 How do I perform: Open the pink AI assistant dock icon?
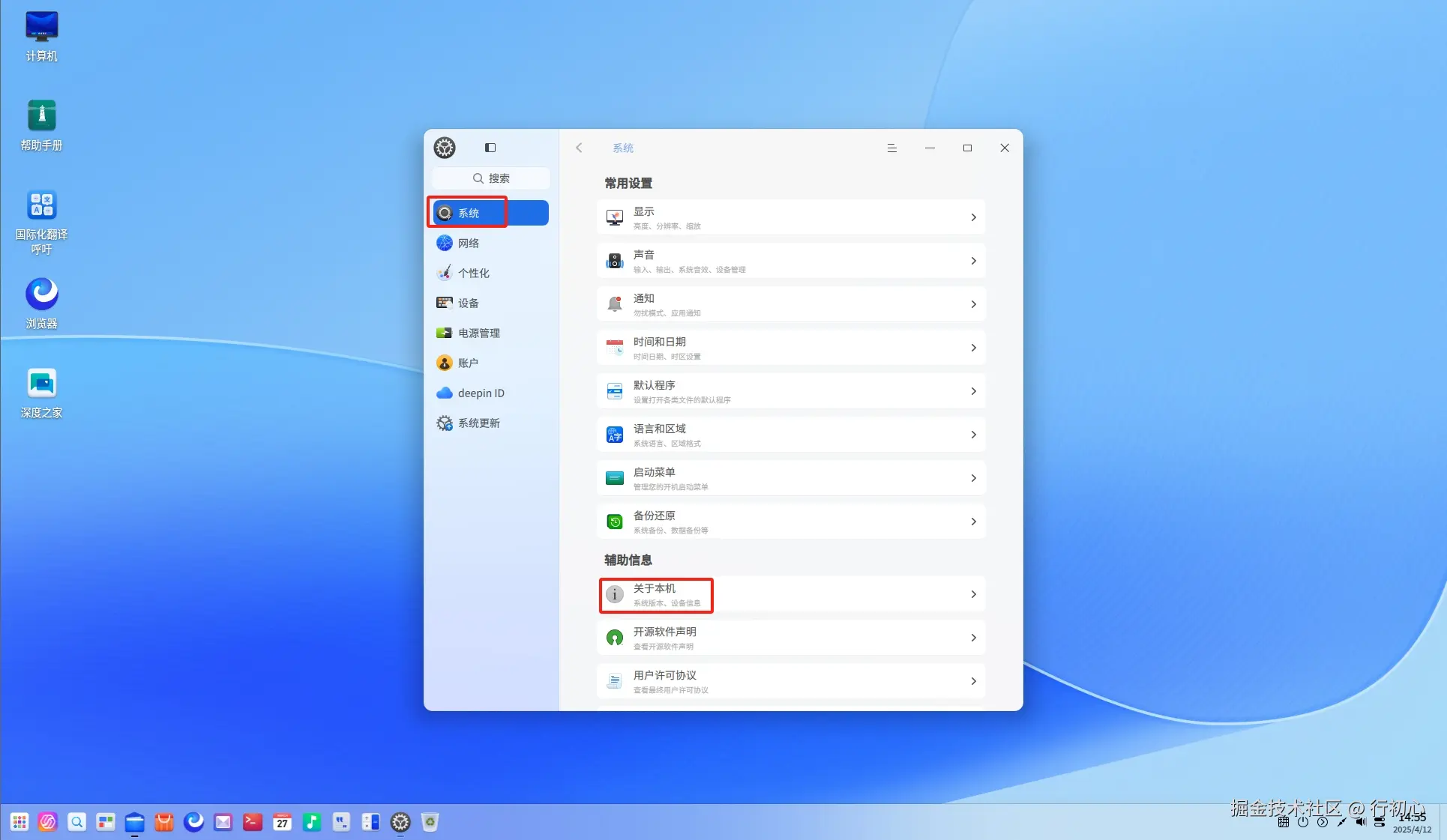coord(48,822)
